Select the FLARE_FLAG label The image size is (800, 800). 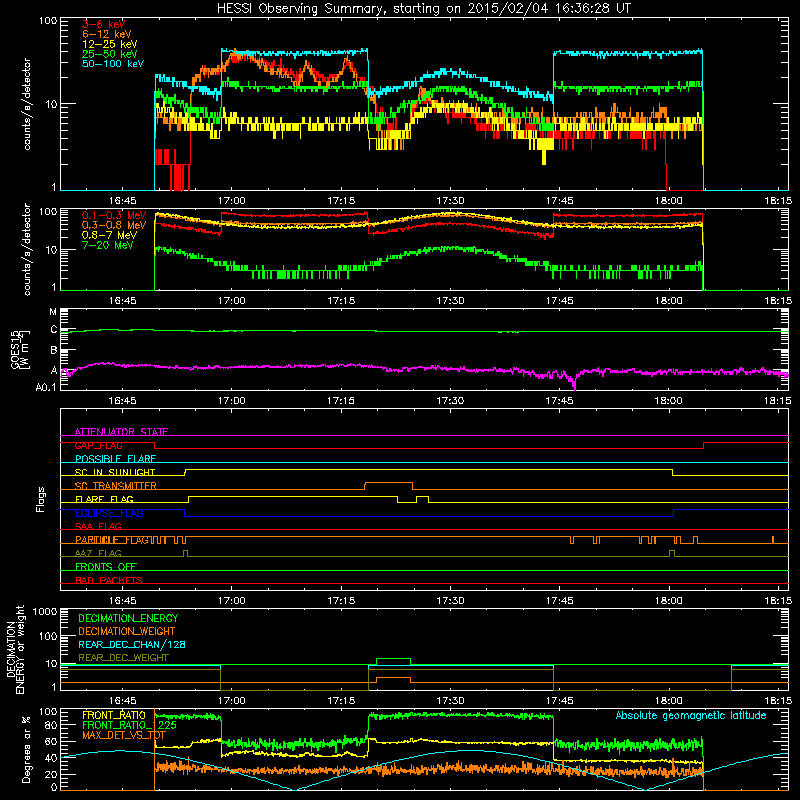tap(104, 499)
